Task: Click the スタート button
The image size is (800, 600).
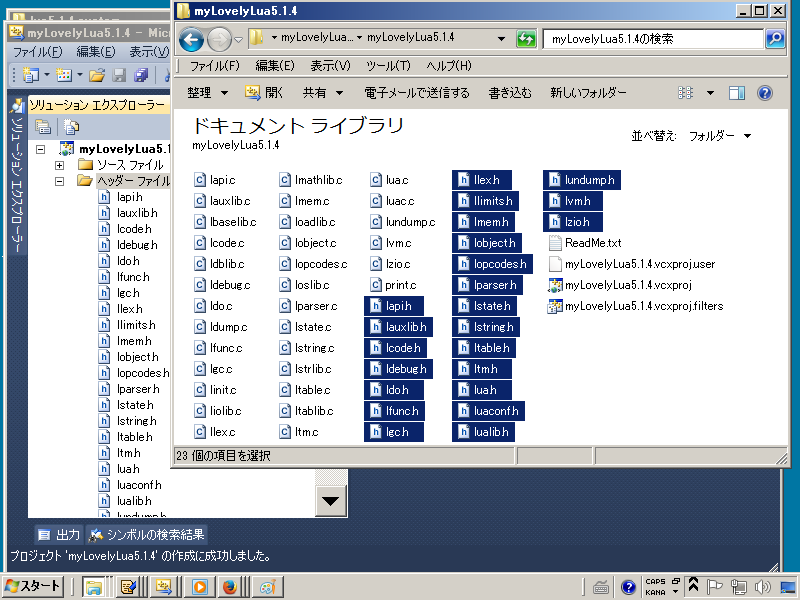Action: (x=33, y=587)
